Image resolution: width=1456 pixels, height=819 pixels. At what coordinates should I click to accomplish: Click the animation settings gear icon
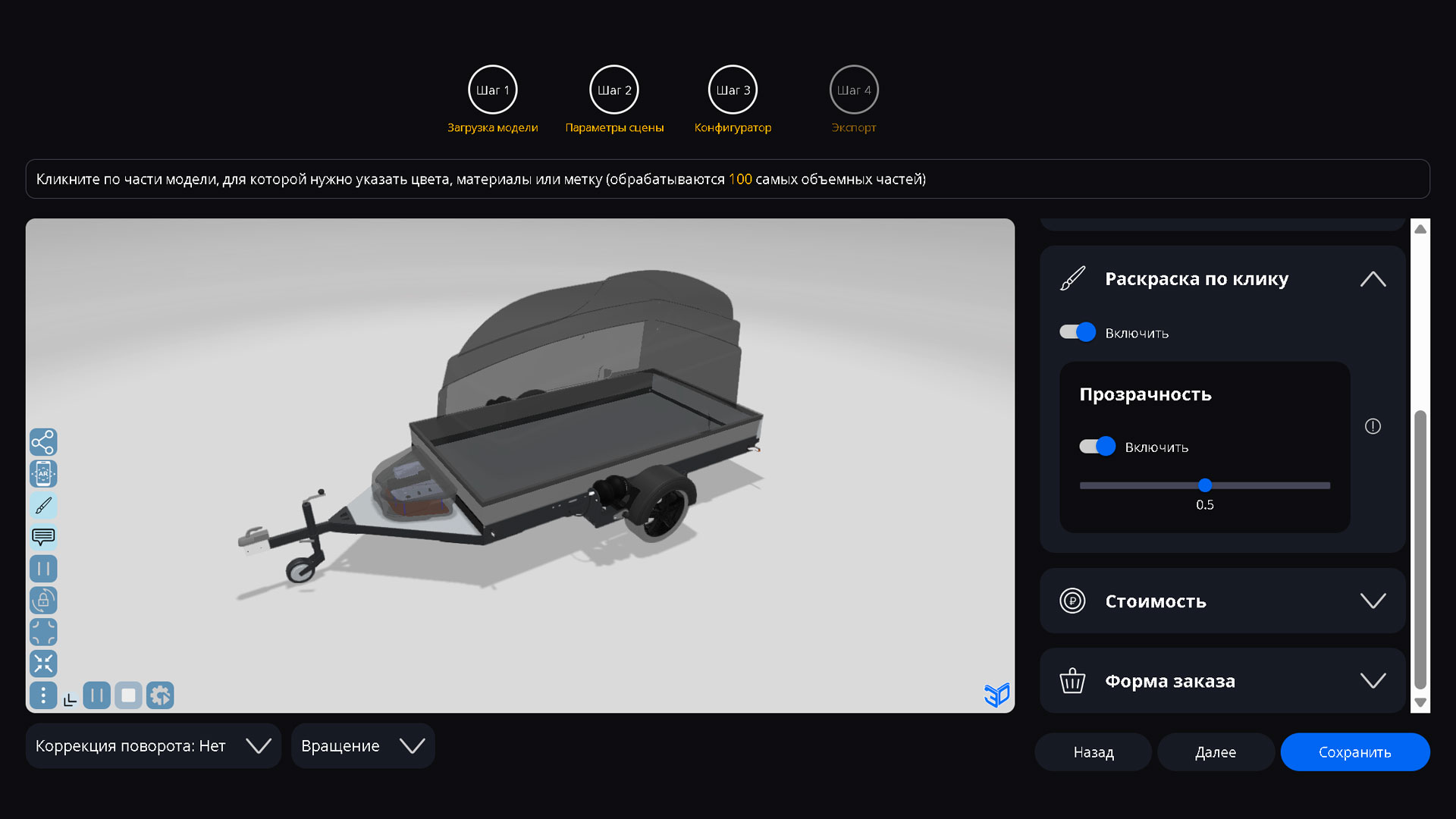pos(160,695)
